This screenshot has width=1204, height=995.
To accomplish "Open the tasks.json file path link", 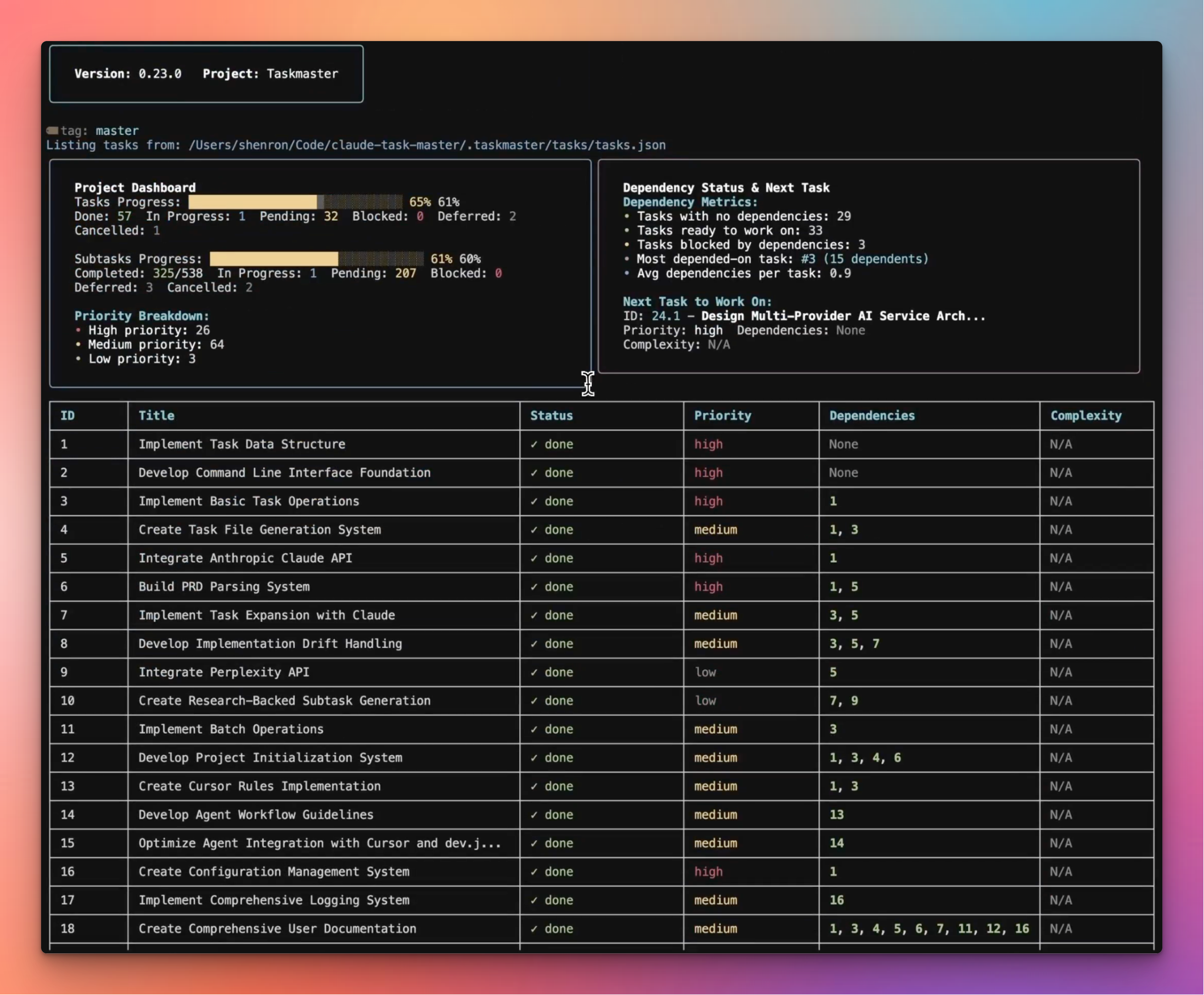I will [427, 145].
